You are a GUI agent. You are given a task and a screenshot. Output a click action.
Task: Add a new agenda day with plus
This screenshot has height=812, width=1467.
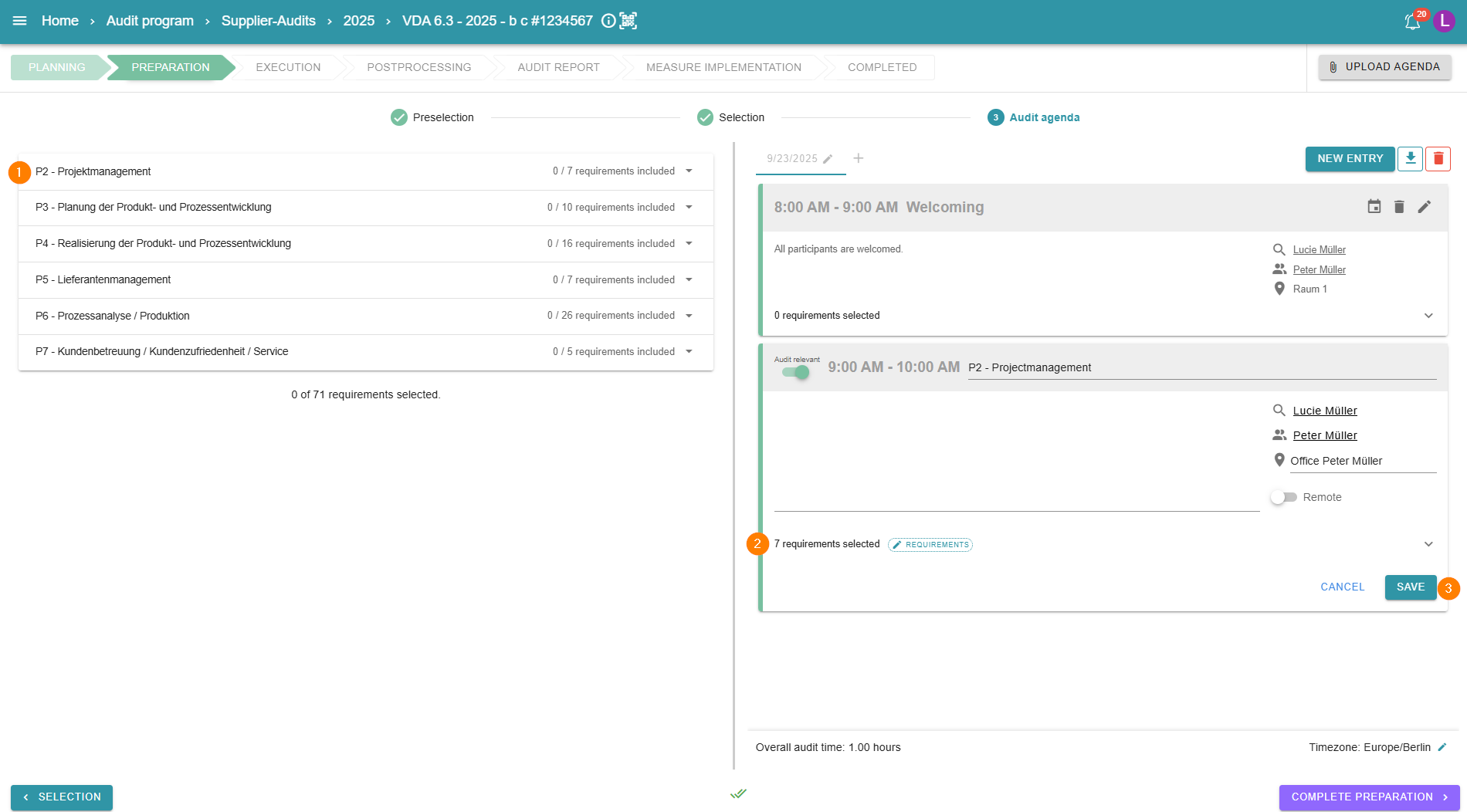pyautogui.click(x=858, y=158)
